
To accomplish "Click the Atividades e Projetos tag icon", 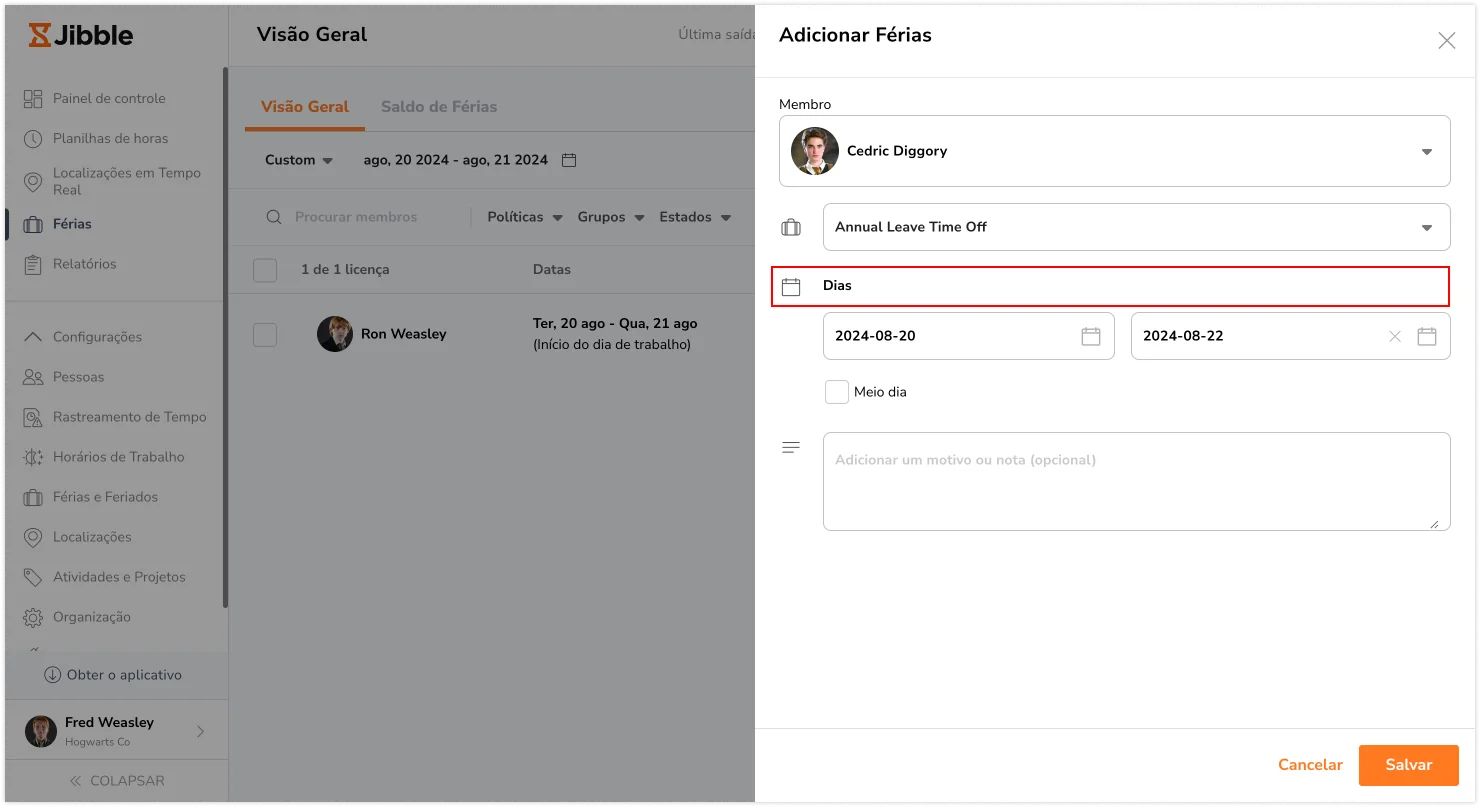I will pos(33,577).
